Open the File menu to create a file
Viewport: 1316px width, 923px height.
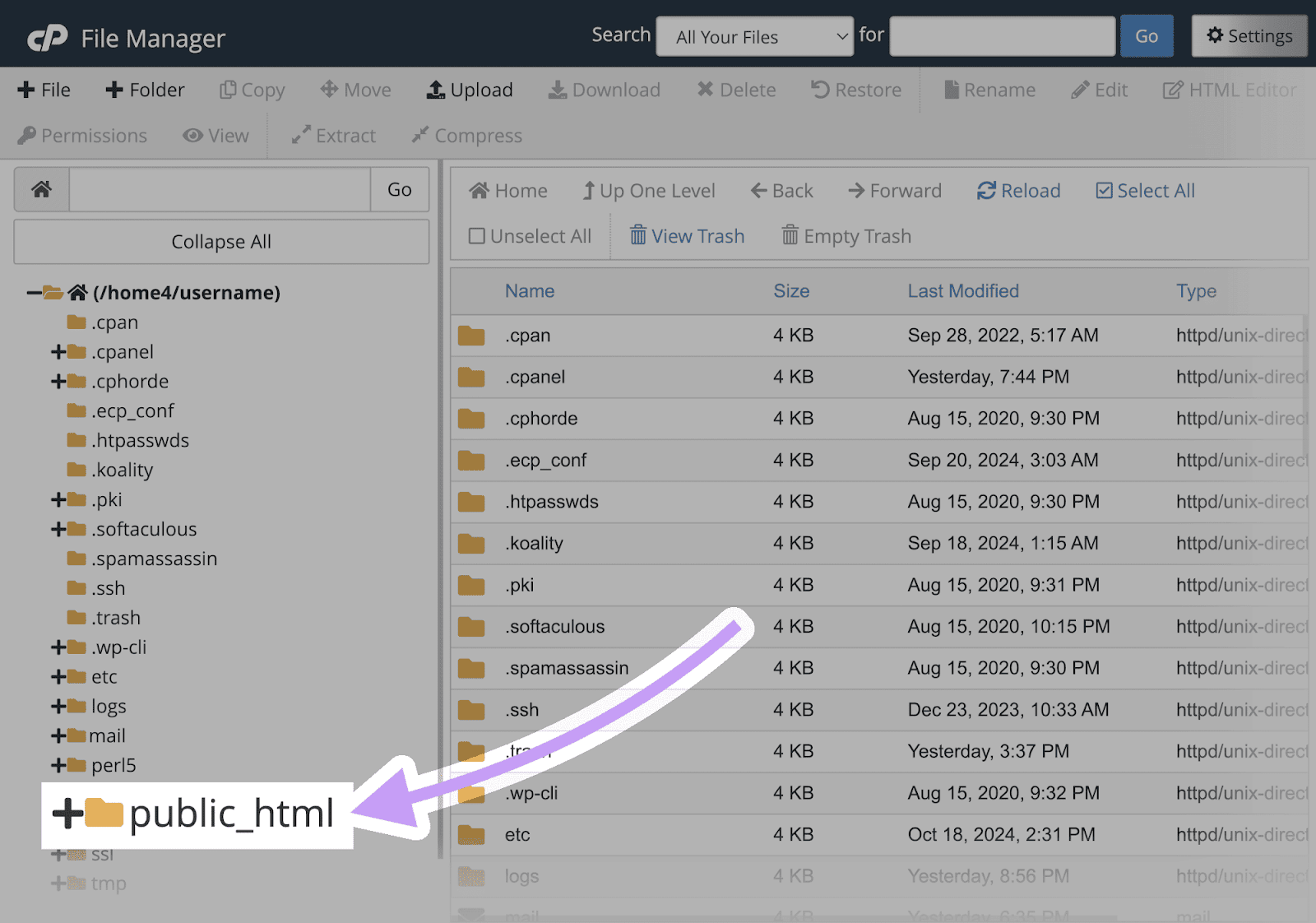pos(44,90)
